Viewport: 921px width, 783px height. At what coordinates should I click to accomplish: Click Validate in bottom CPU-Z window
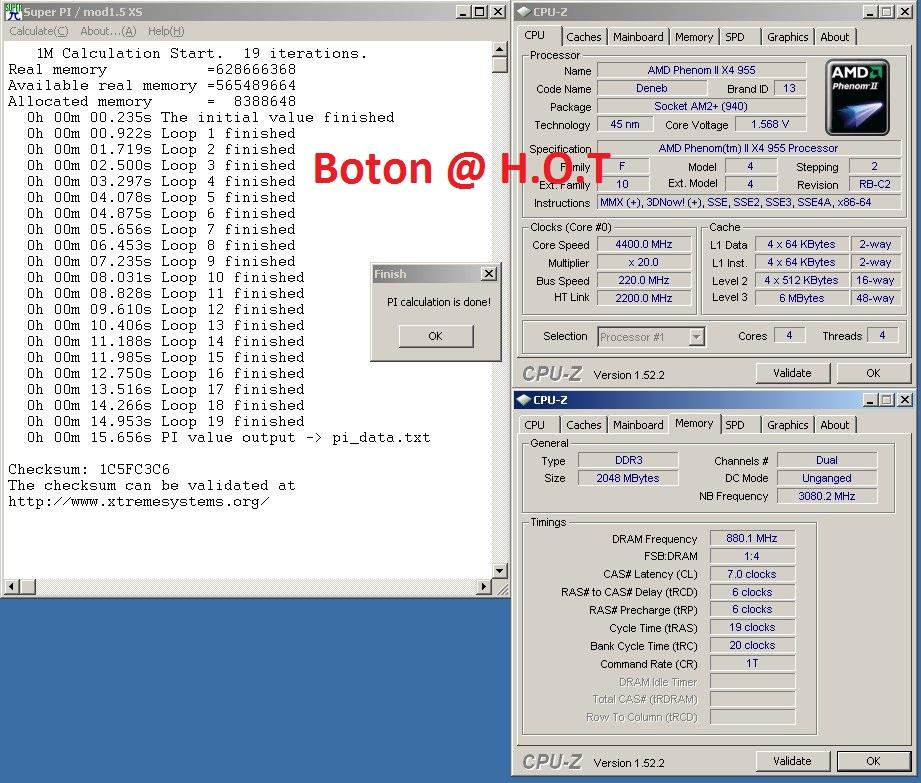tap(792, 761)
